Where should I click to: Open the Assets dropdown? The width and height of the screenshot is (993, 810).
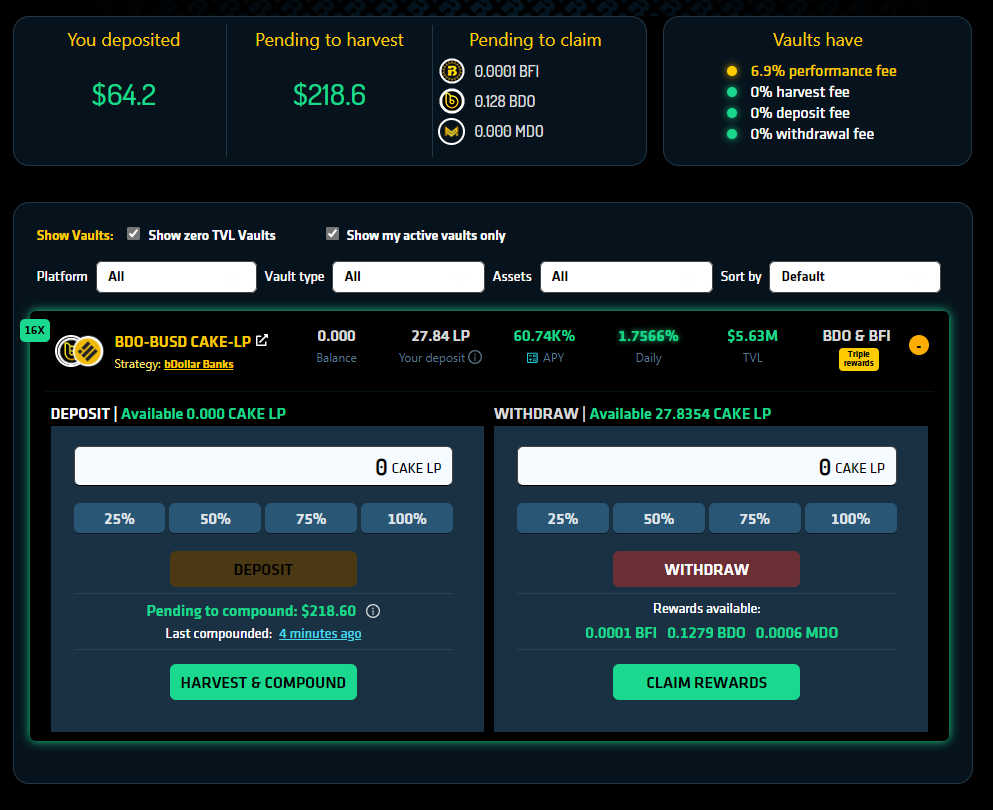[x=626, y=277]
